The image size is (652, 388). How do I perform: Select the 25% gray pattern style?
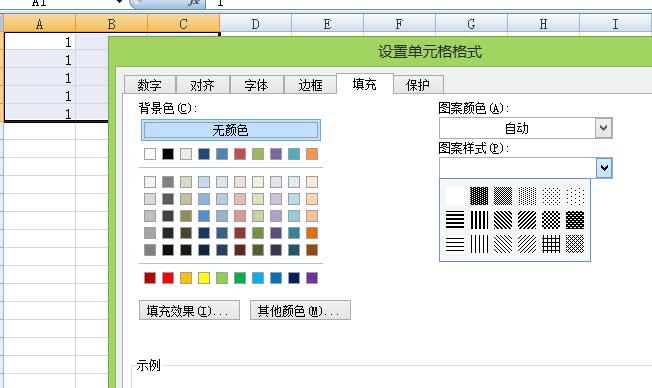[x=527, y=196]
